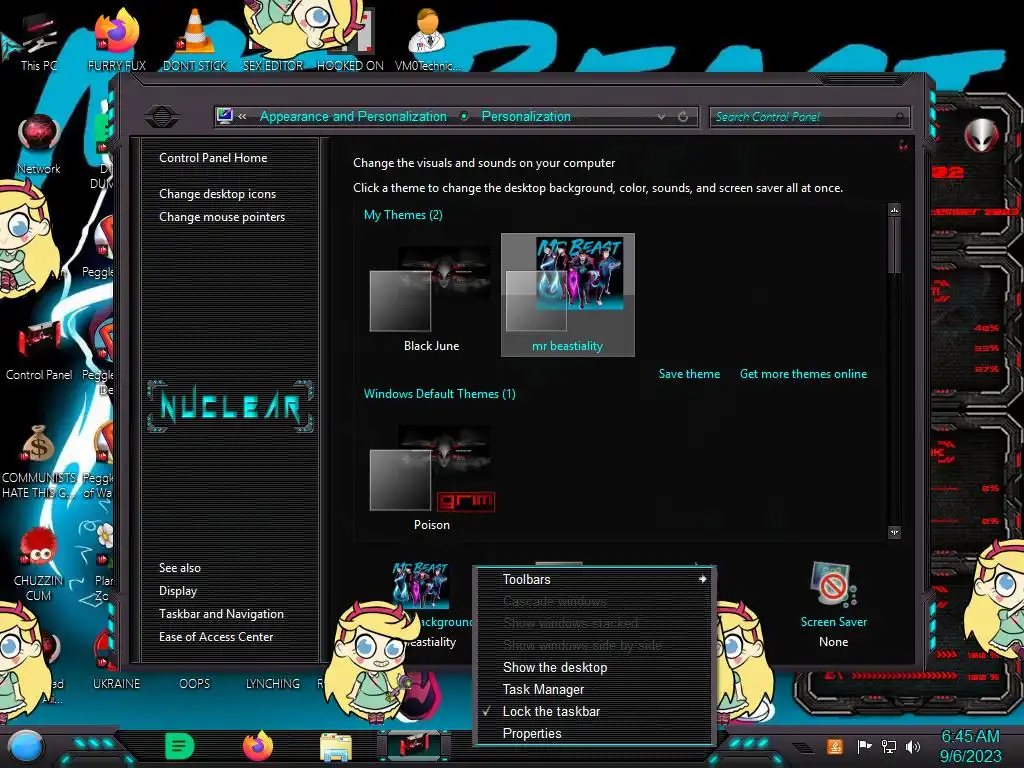Screen dimensions: 1024x768
Task: Click the search magnifier in Control Panel
Action: pos(900,116)
